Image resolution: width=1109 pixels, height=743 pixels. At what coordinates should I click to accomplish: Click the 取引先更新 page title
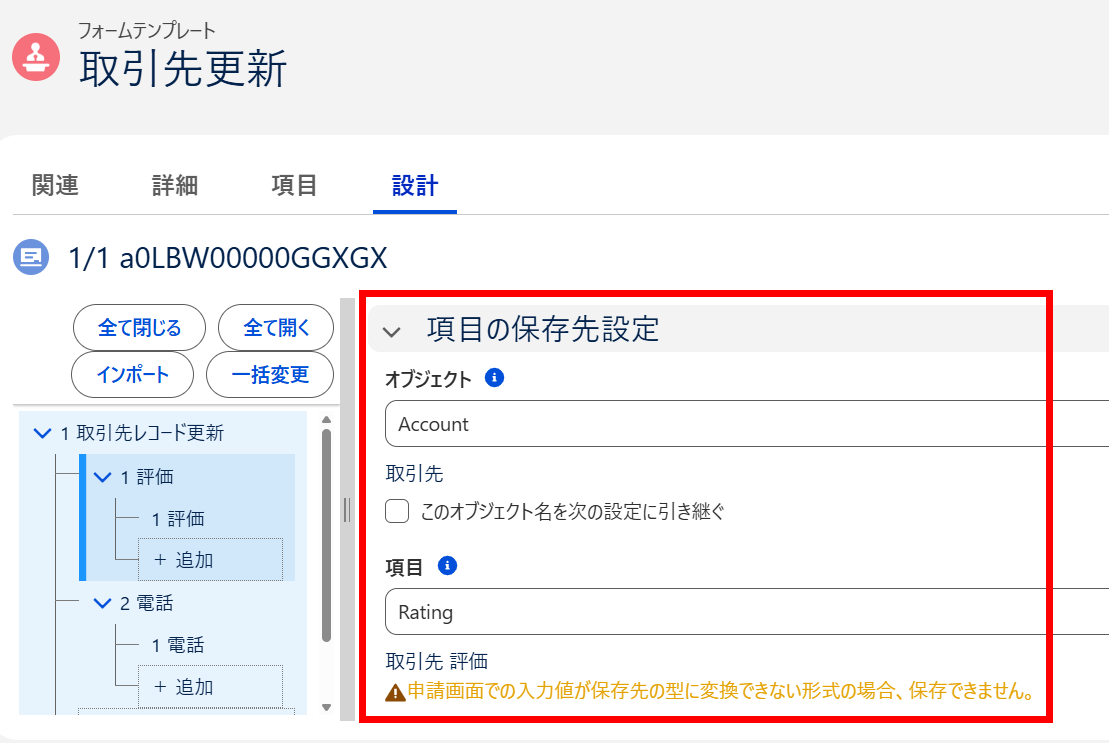[x=182, y=69]
